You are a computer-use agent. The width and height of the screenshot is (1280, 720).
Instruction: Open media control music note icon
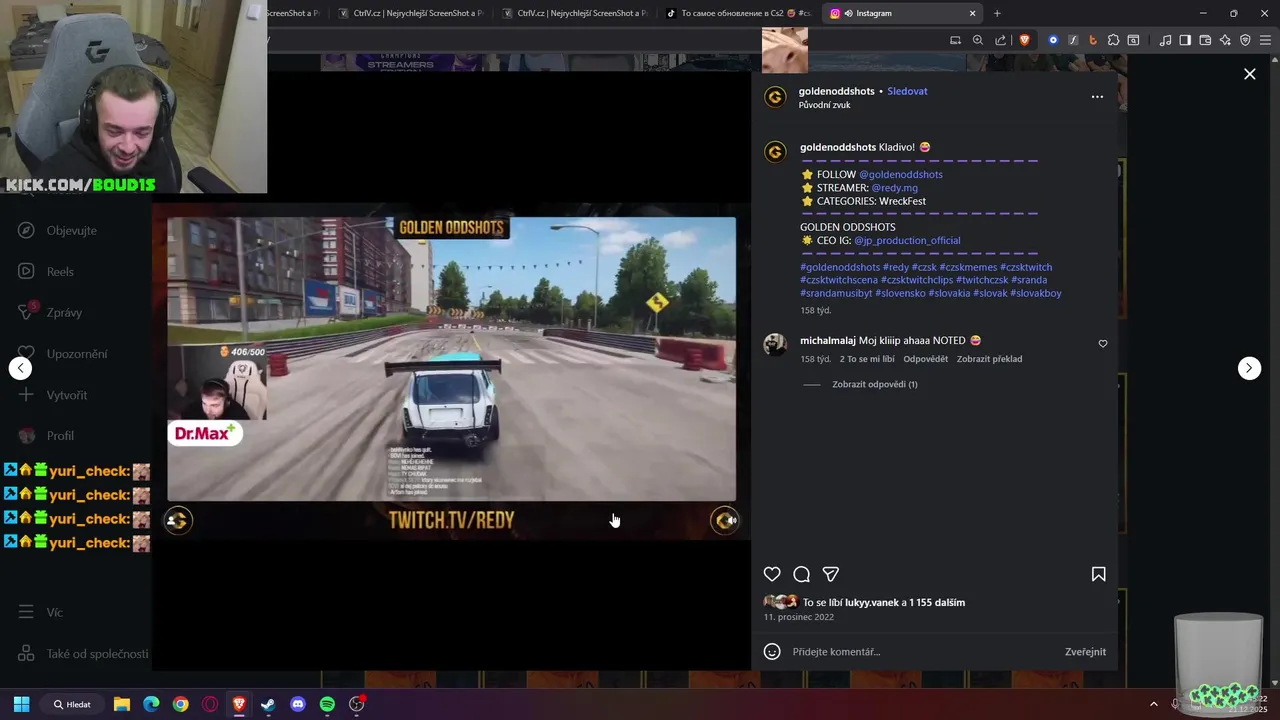click(x=1165, y=40)
